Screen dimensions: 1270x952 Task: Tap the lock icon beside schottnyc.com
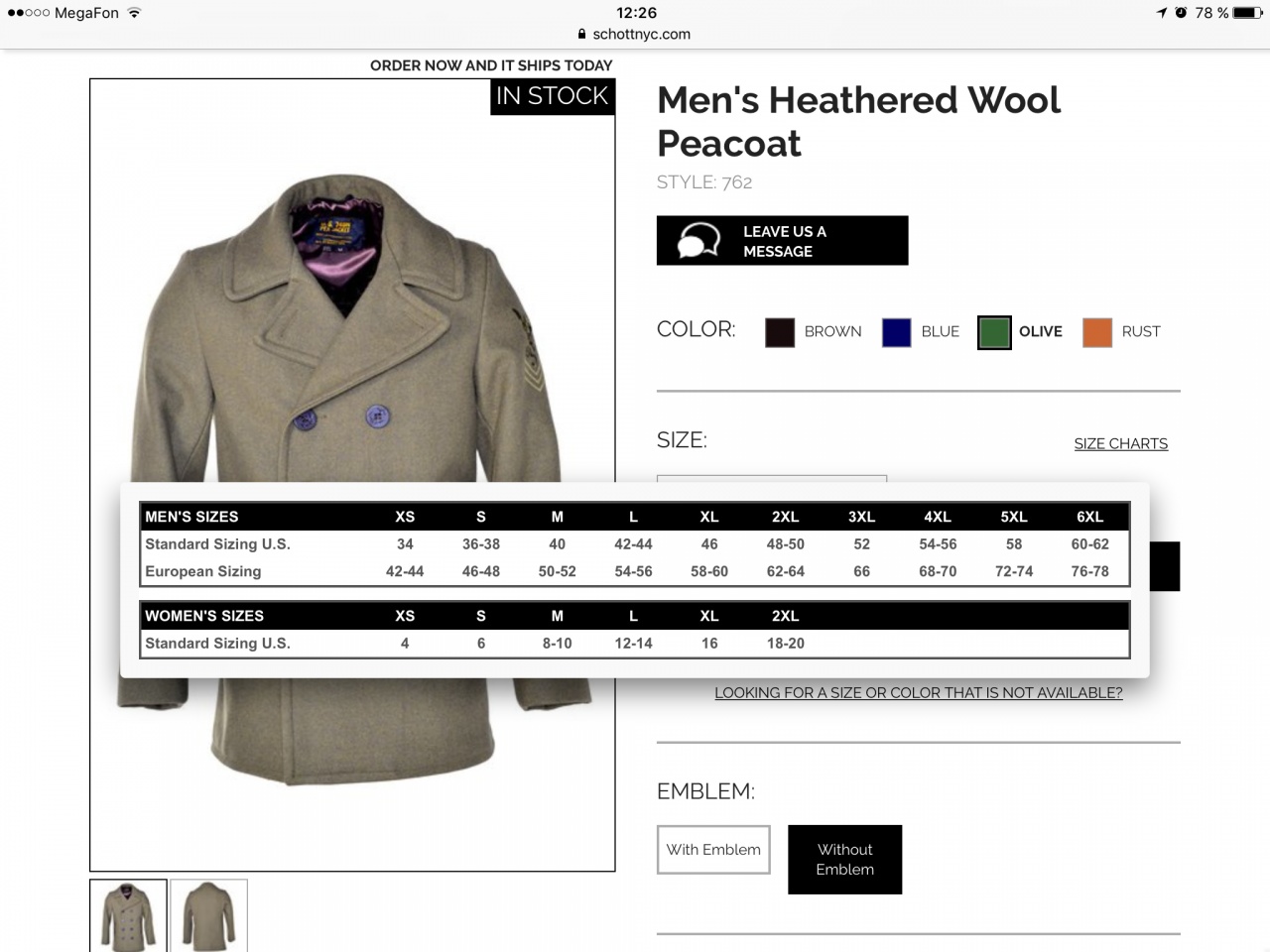coord(582,34)
